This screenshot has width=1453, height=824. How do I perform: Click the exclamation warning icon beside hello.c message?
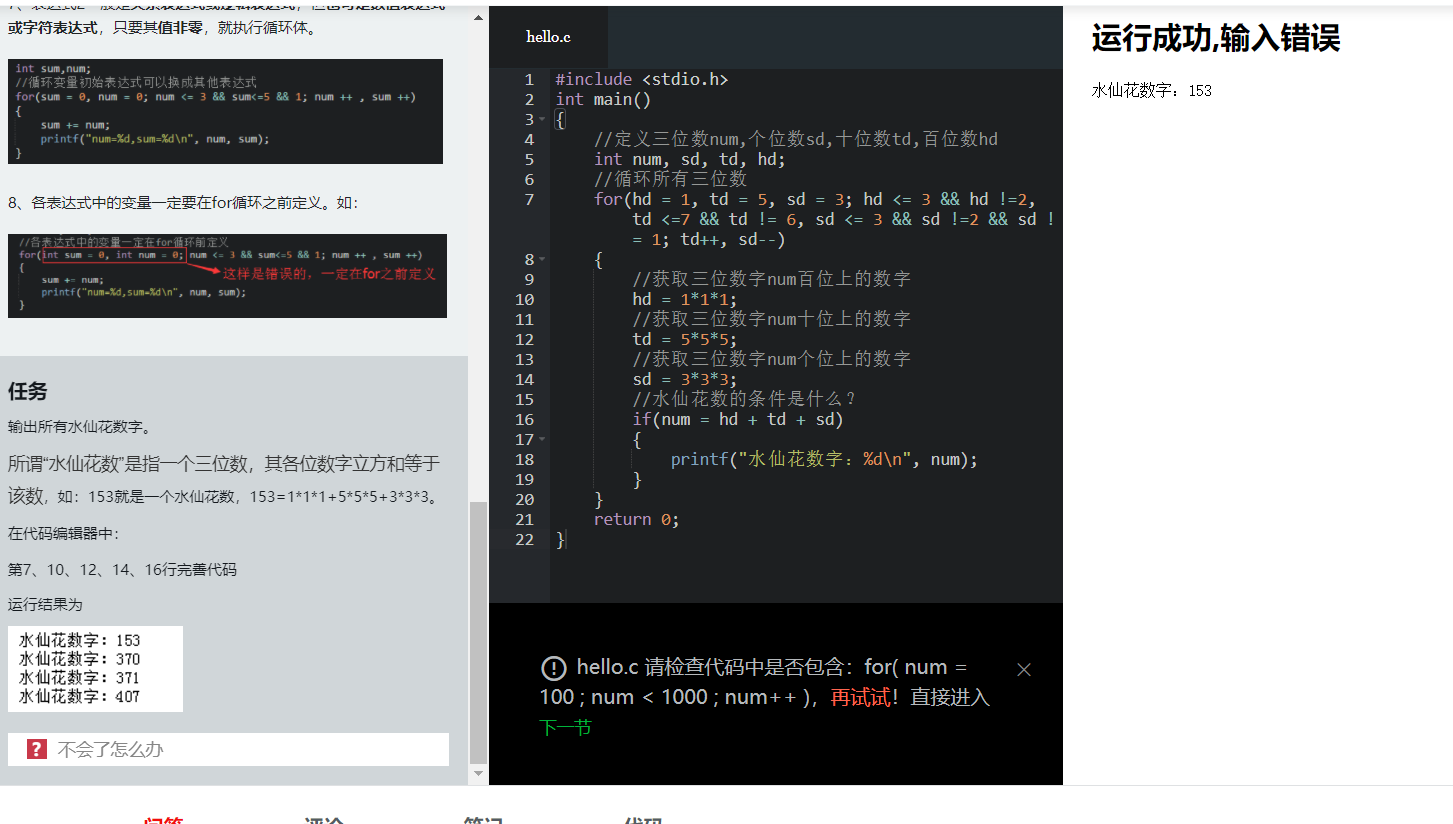[553, 668]
